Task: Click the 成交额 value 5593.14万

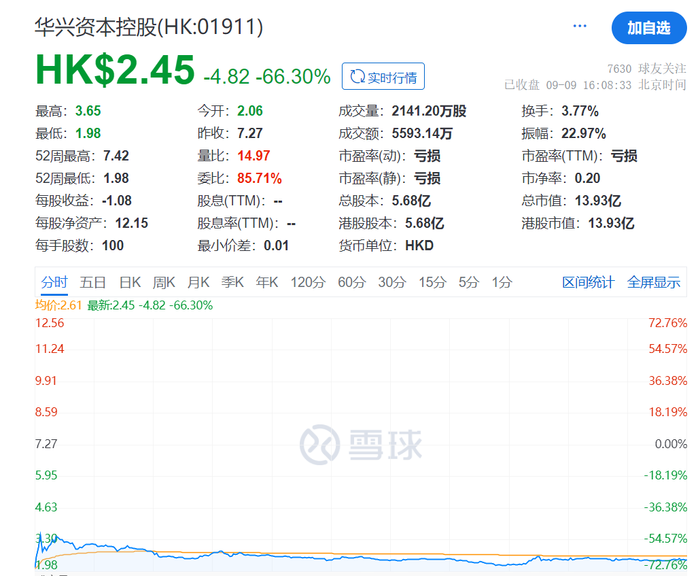Action: (x=422, y=133)
